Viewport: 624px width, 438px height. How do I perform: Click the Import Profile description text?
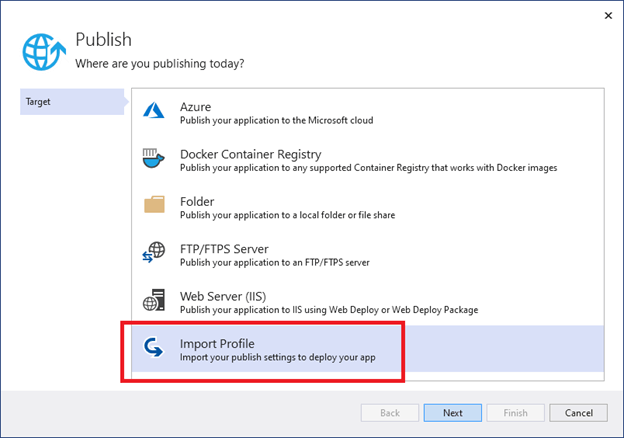[277, 357]
